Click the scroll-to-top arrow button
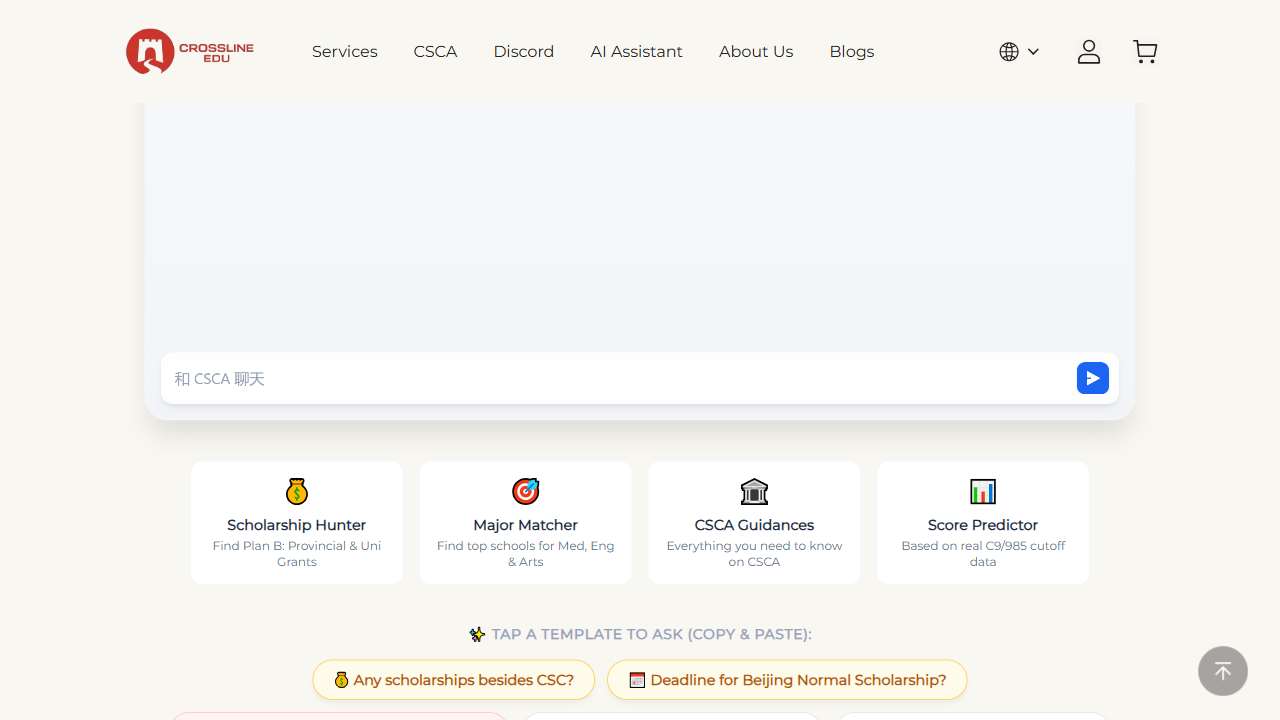1280x720 pixels. click(x=1222, y=671)
